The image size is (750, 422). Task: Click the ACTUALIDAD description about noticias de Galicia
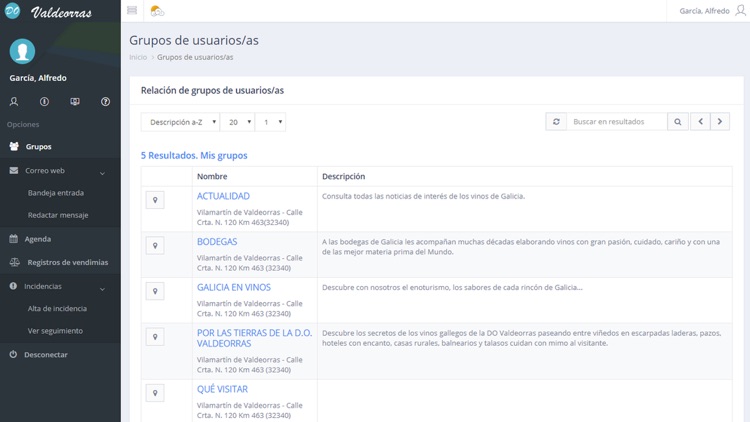tap(423, 196)
